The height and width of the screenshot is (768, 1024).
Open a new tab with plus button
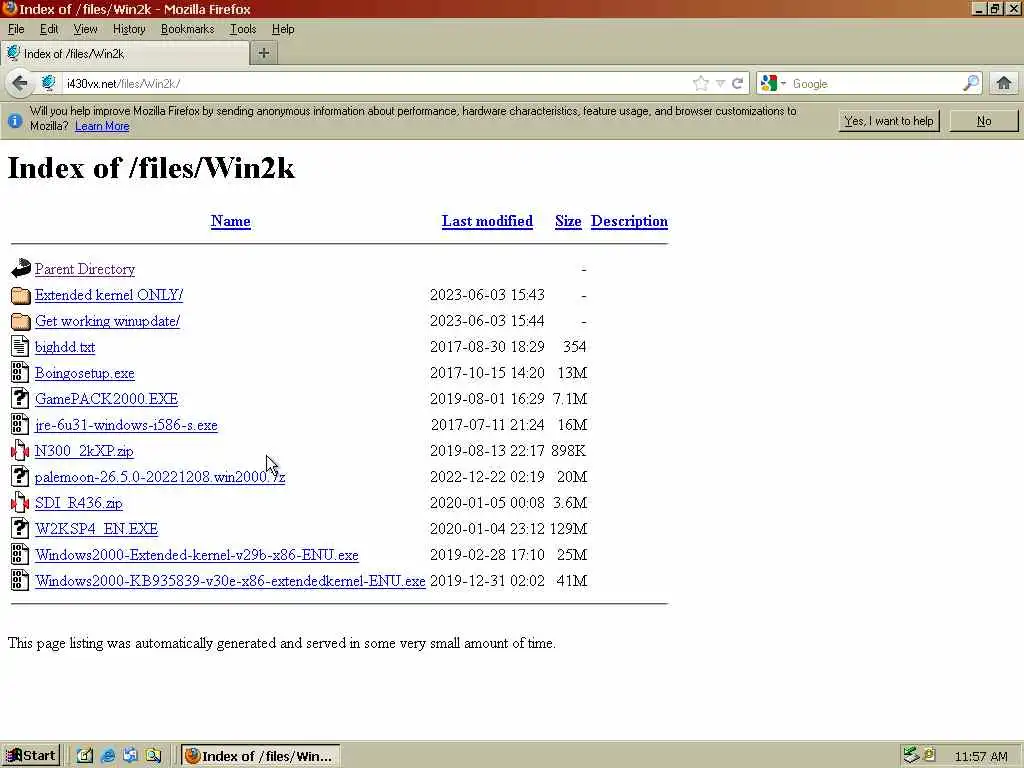click(x=264, y=53)
